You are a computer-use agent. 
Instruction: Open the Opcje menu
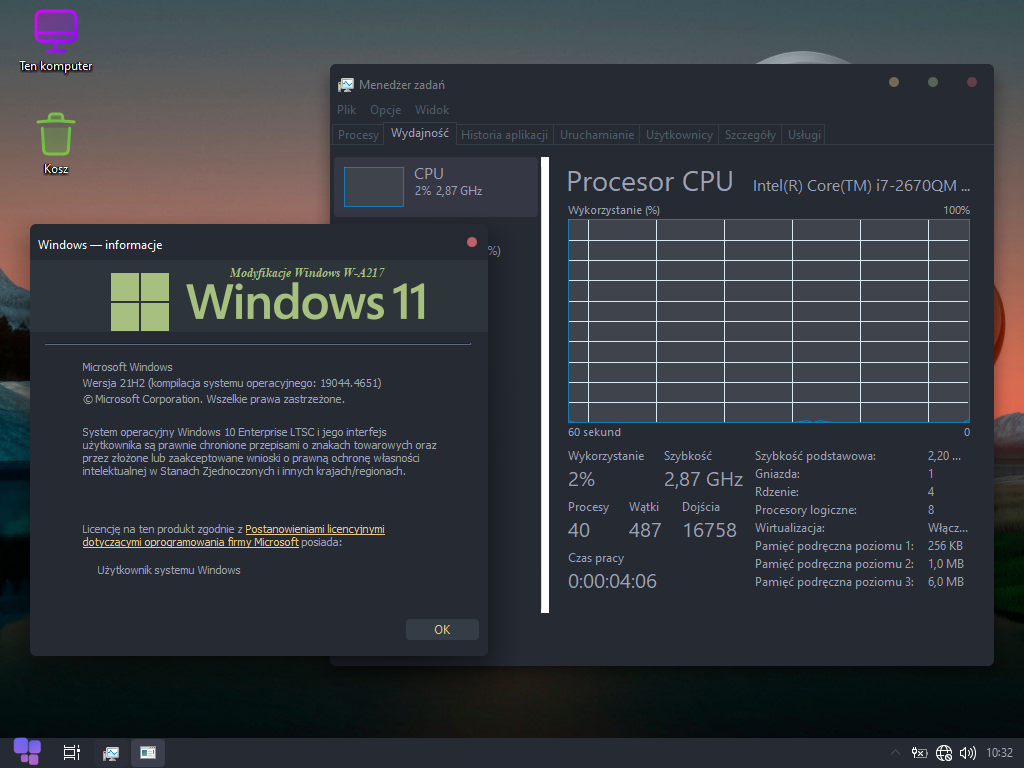(385, 110)
